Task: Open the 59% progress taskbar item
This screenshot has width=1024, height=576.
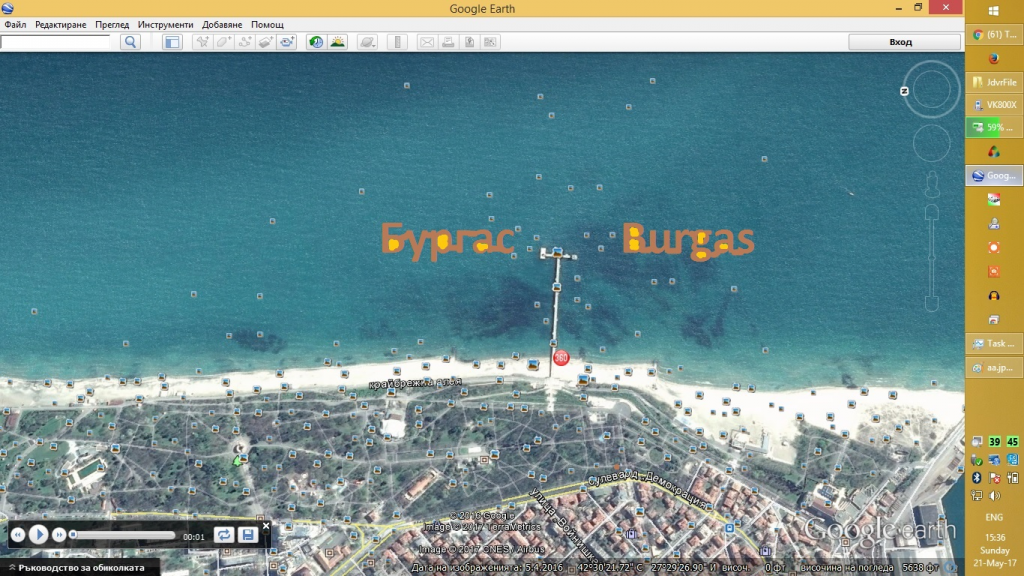Action: [994, 127]
